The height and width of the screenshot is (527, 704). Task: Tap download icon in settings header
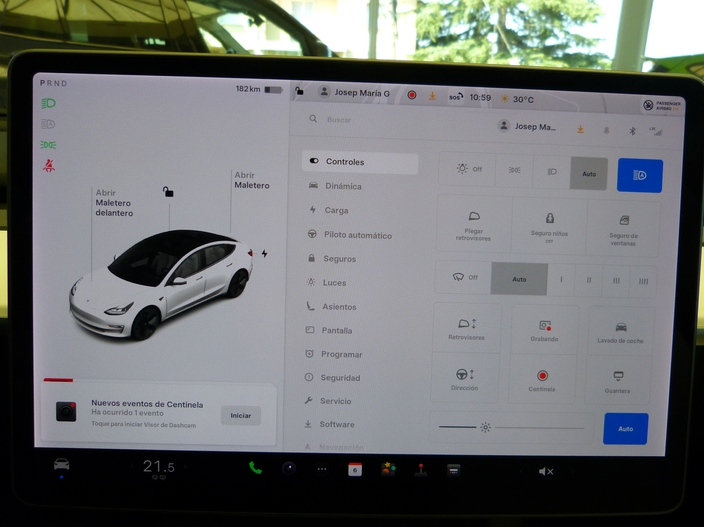[x=580, y=129]
